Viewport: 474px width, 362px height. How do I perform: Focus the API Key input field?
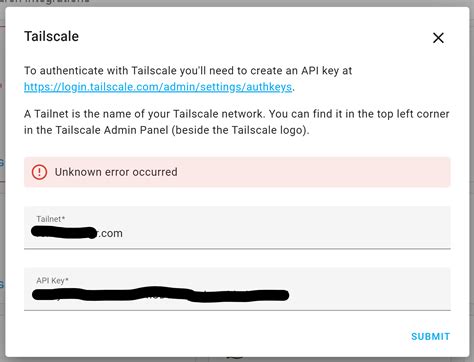(x=237, y=289)
